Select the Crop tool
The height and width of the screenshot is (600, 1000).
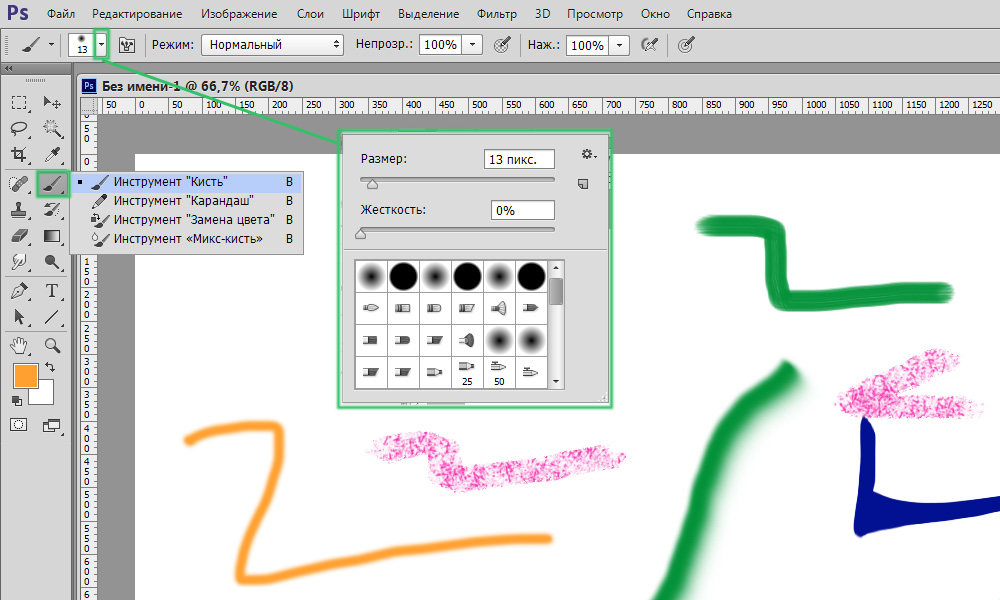19,154
